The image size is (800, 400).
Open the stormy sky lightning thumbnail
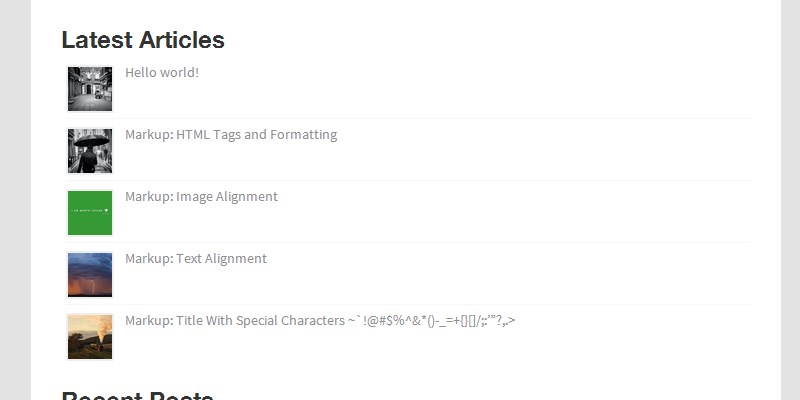pyautogui.click(x=90, y=275)
